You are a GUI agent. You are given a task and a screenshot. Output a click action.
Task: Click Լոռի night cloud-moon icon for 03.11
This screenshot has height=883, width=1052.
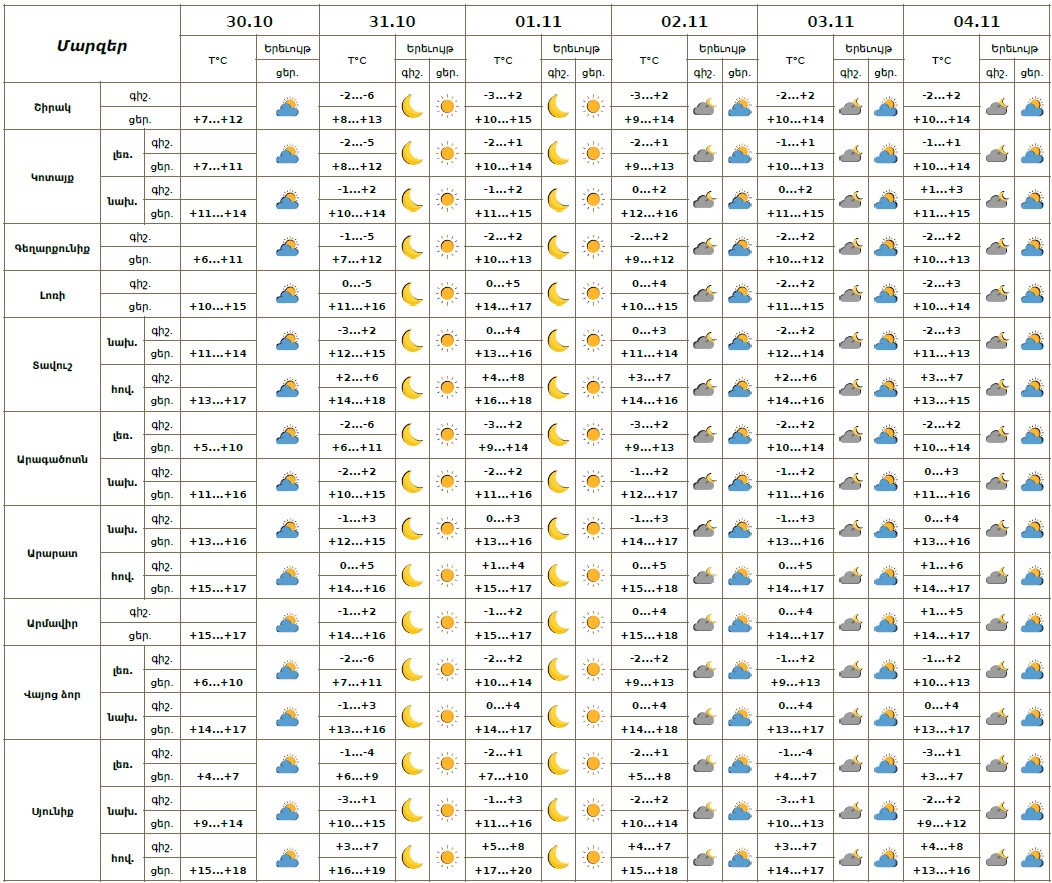(850, 294)
